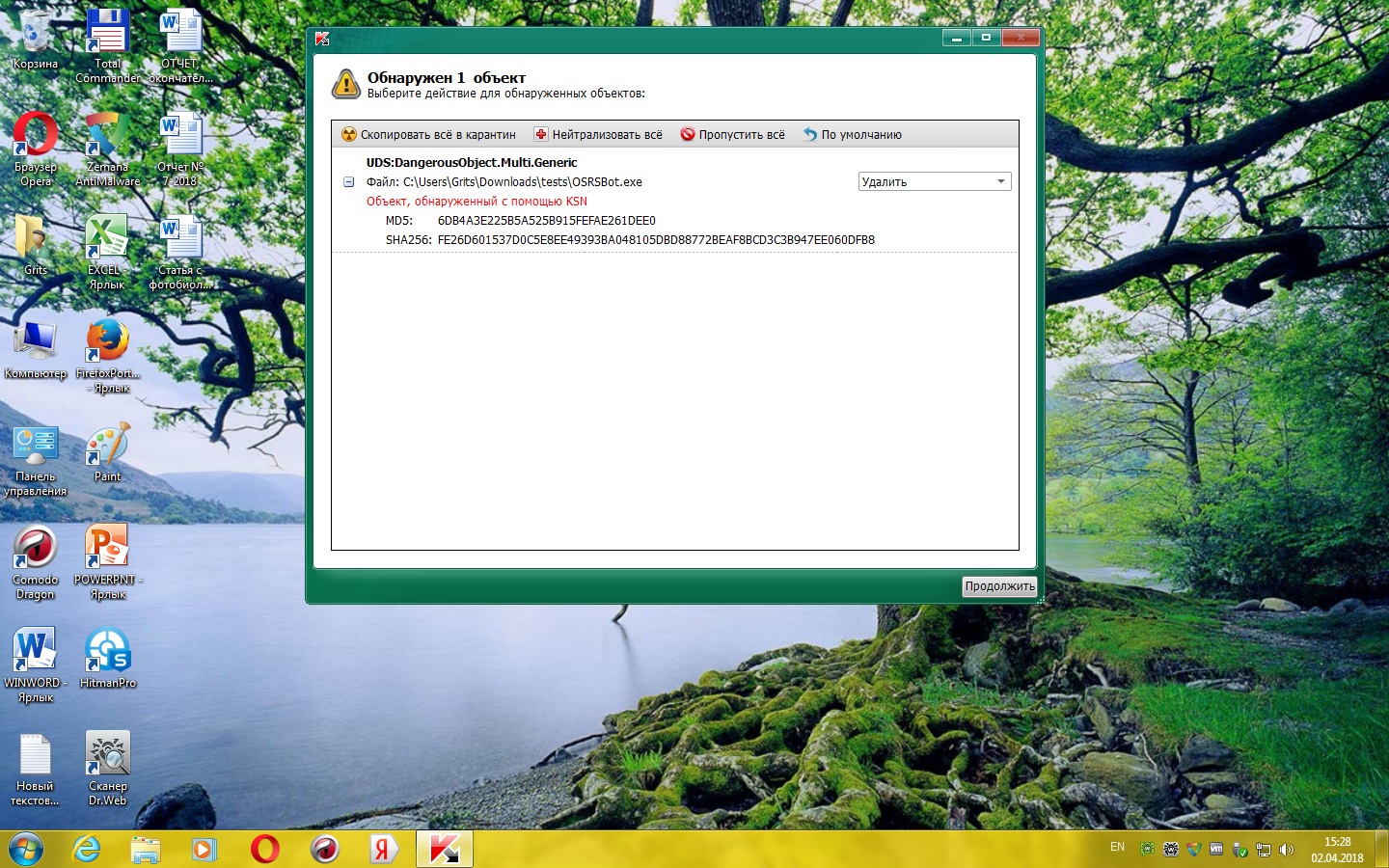Click the green Dr.Web tray icon
Screen dimensions: 1389x868
click(1147, 850)
